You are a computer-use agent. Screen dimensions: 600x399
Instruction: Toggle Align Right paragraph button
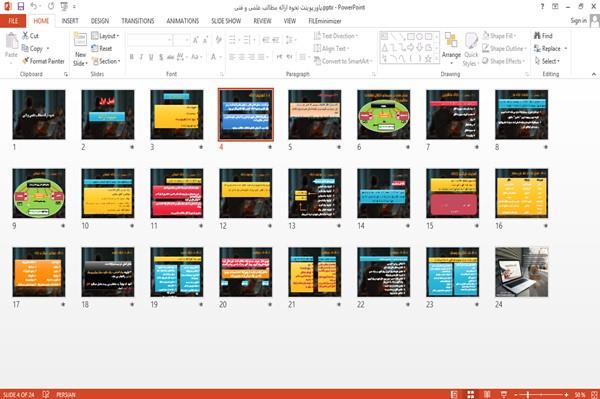[251, 57]
